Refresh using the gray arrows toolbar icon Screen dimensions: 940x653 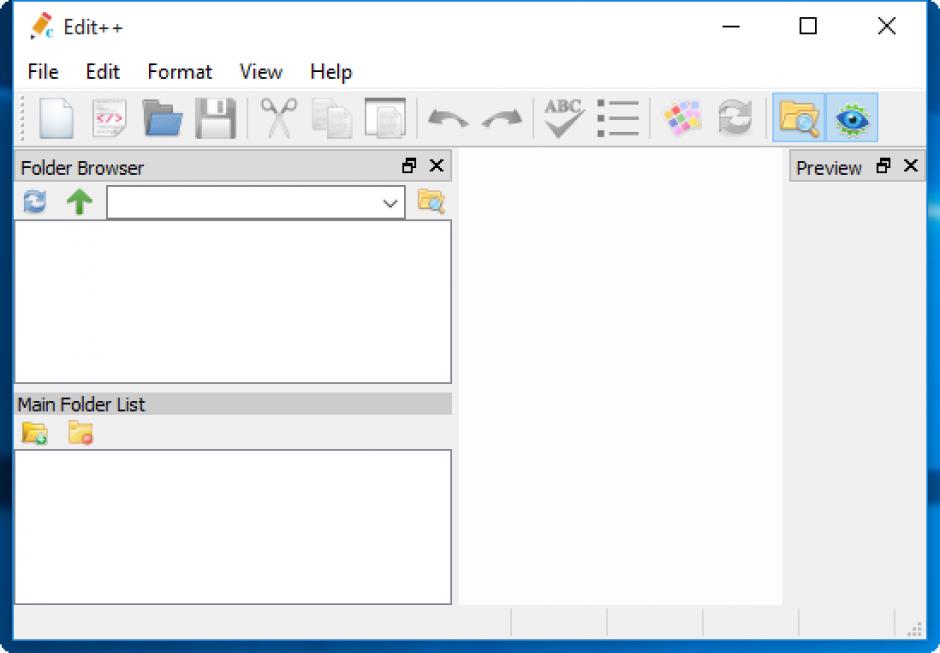click(735, 118)
